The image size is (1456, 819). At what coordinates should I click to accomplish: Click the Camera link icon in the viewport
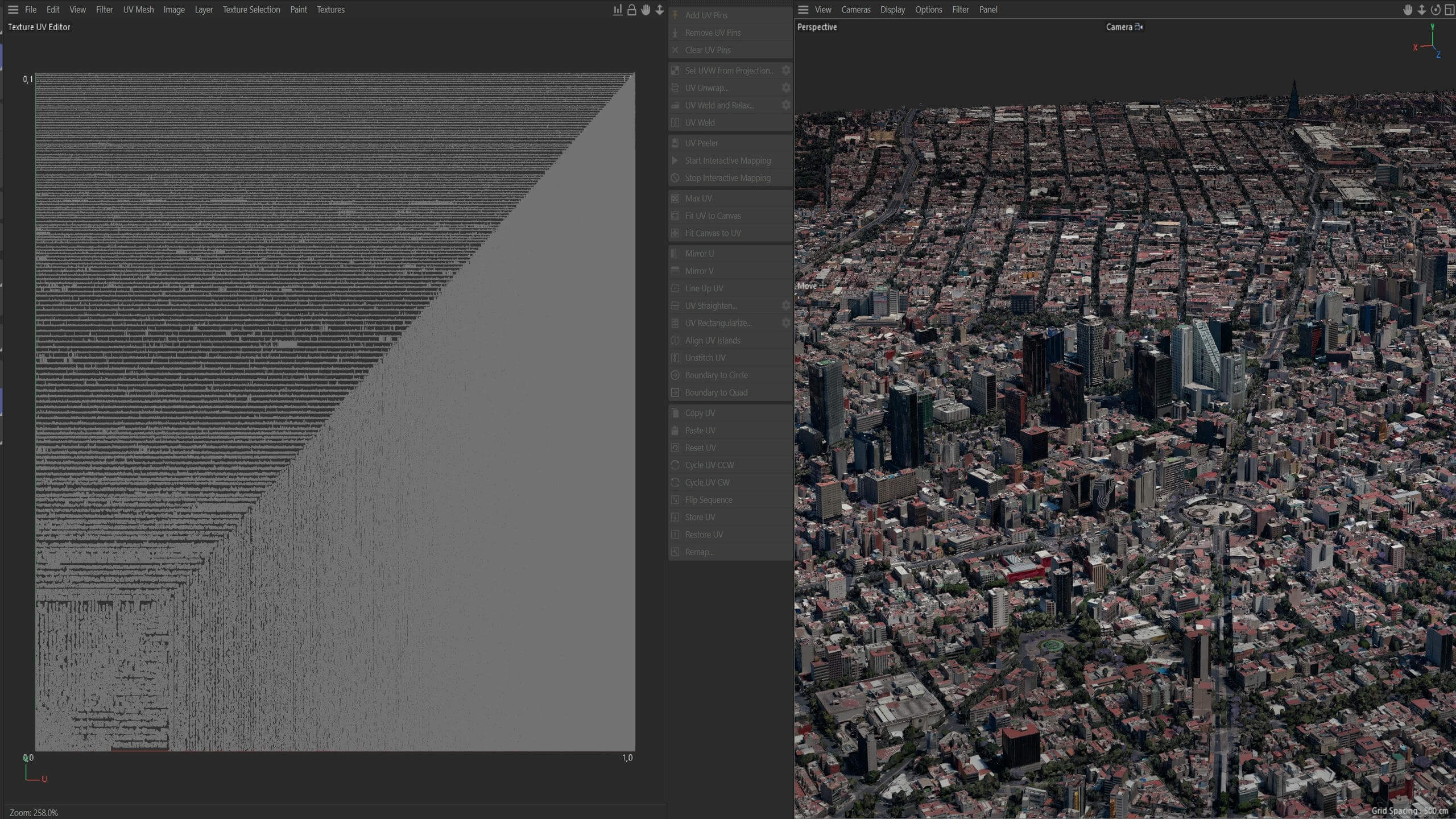1139,27
